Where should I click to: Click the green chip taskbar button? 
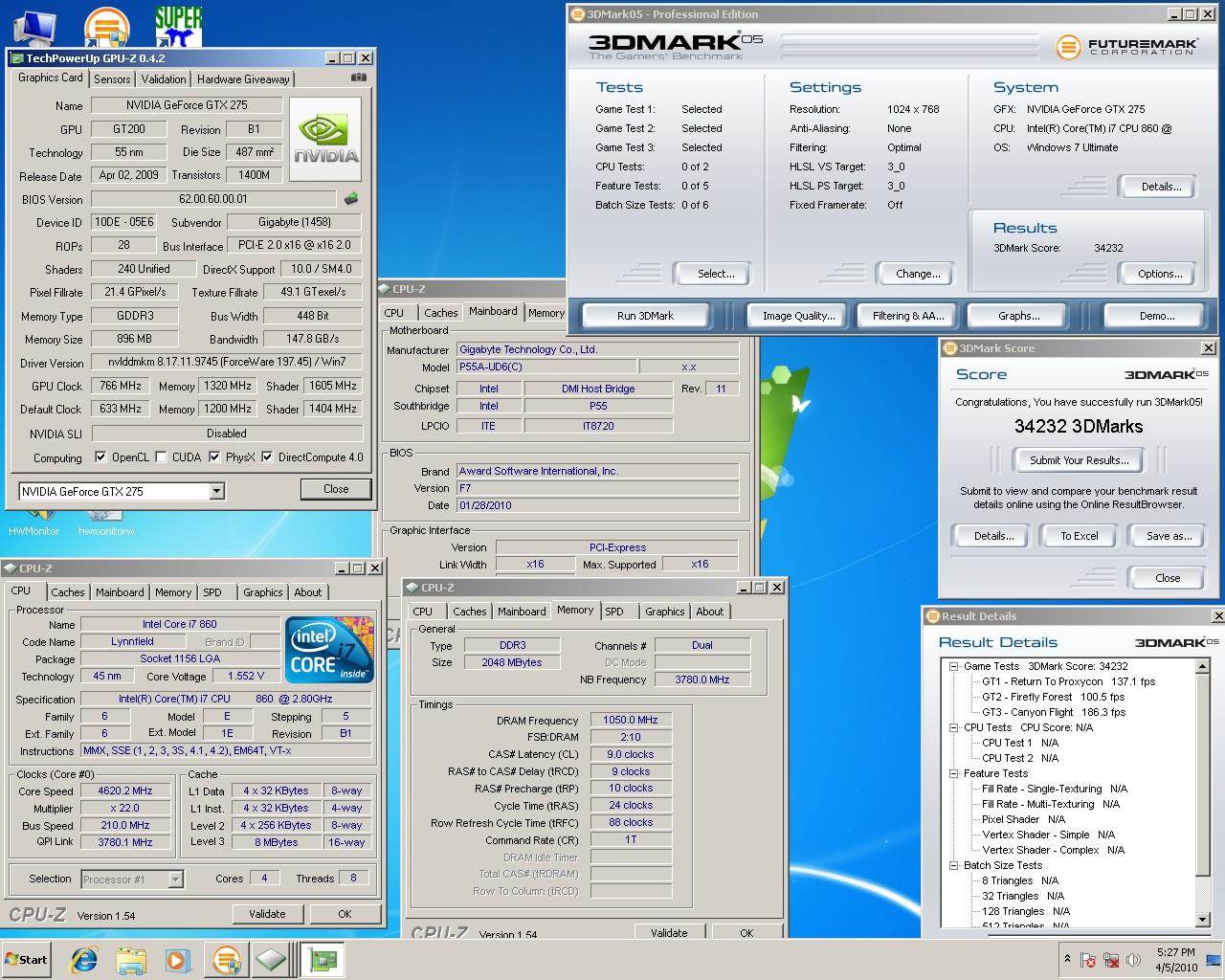(272, 960)
